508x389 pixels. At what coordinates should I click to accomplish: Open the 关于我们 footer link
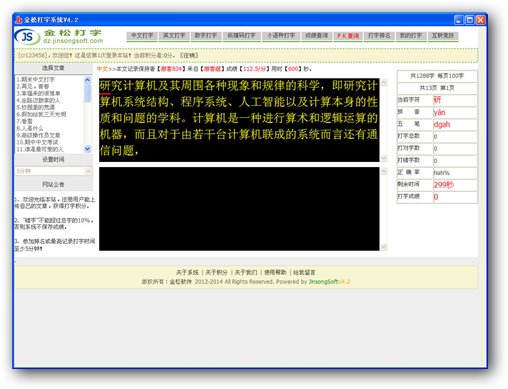point(246,272)
